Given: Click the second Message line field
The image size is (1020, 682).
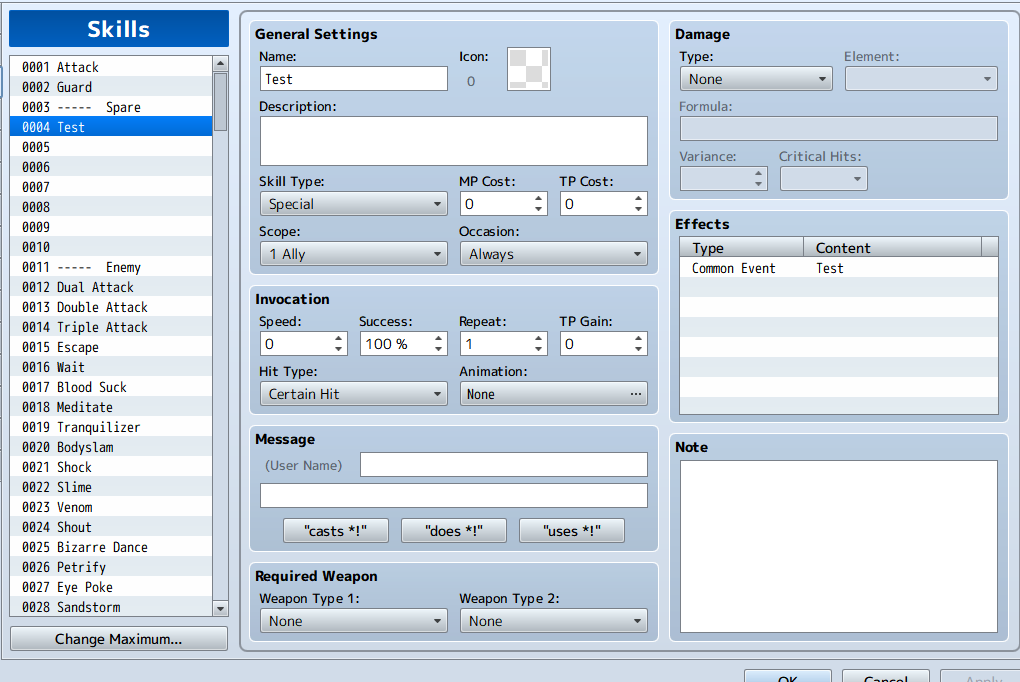Looking at the screenshot, I should (453, 495).
